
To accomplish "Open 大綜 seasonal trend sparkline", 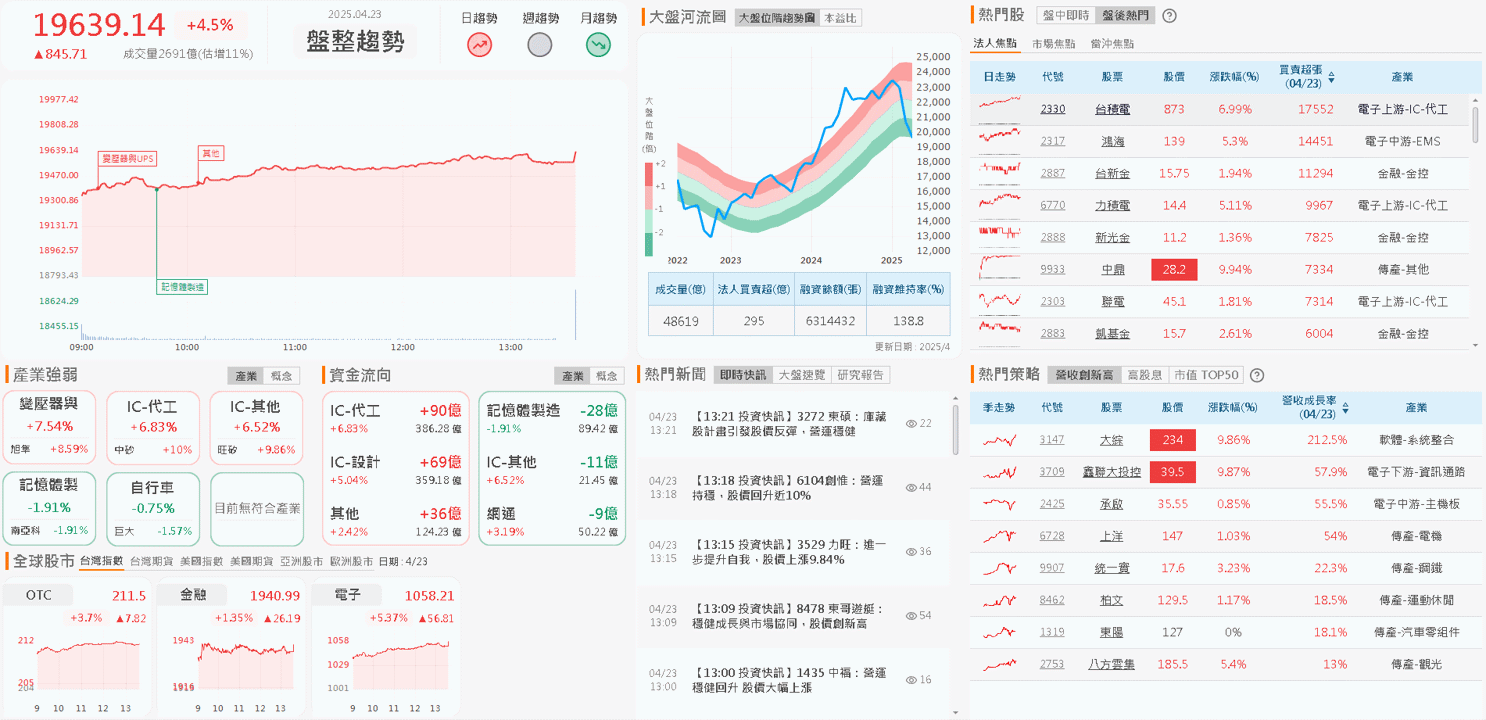I will 1000,440.
